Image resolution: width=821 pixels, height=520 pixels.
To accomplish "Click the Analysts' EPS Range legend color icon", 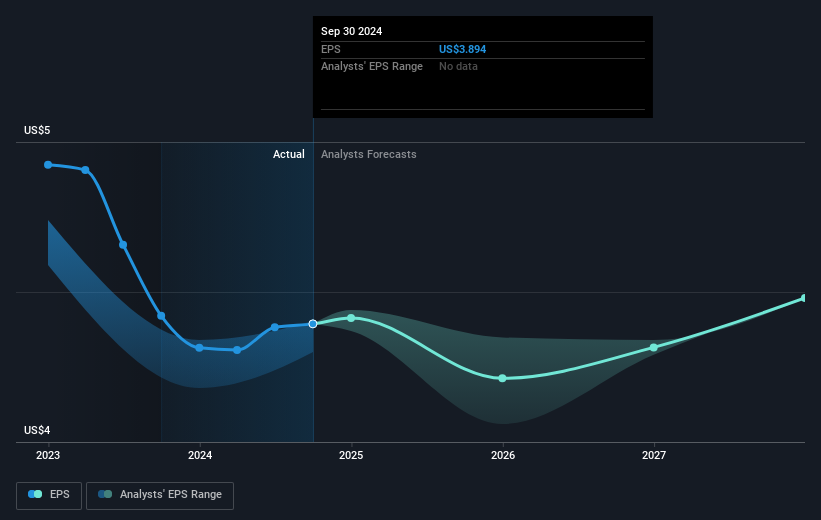I will pyautogui.click(x=105, y=494).
